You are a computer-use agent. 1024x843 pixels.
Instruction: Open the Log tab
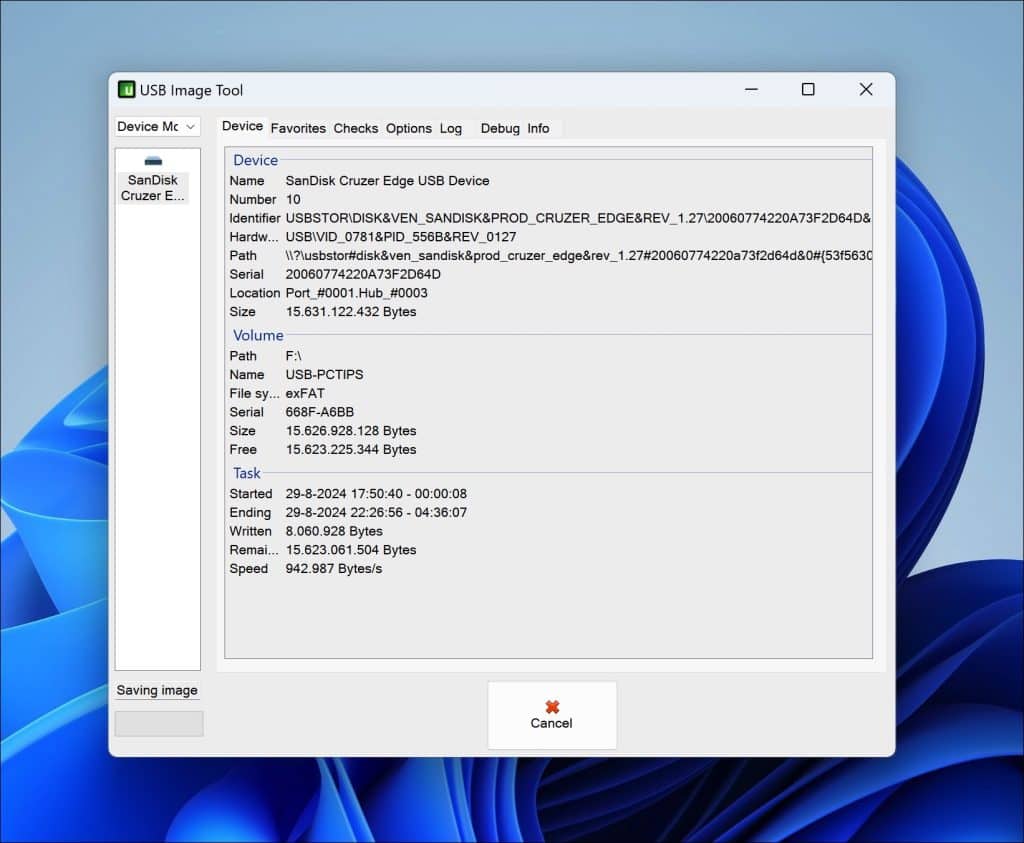(x=451, y=129)
